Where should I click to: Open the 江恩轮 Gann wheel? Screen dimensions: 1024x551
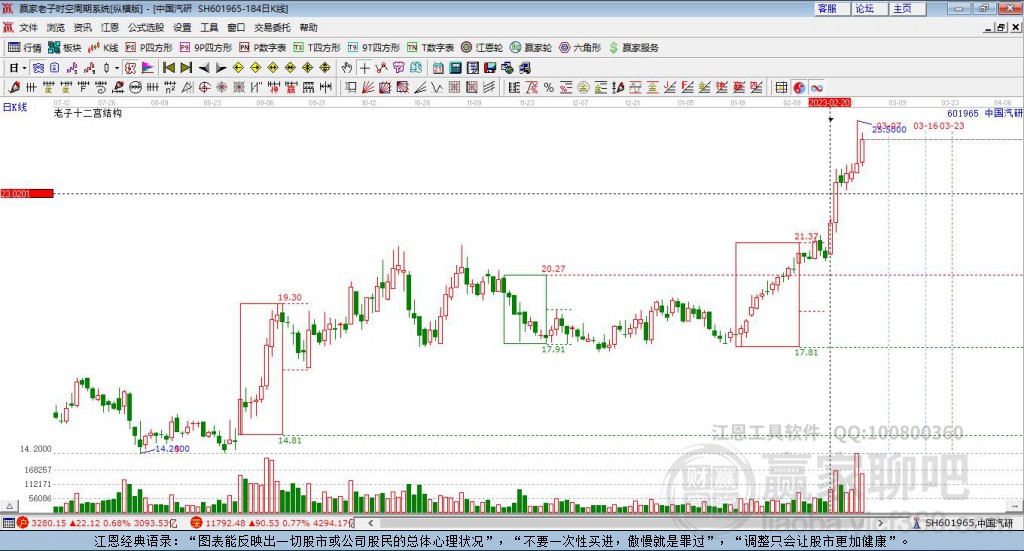[x=482, y=48]
